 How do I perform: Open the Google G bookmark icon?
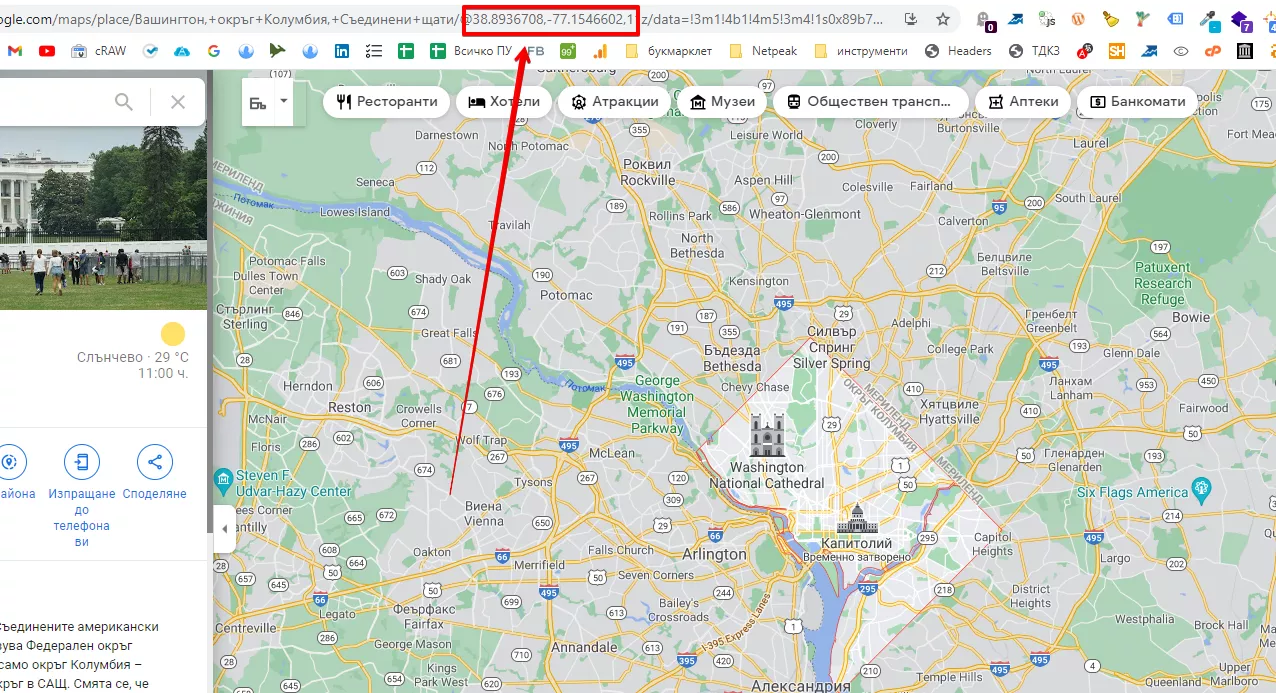[214, 51]
